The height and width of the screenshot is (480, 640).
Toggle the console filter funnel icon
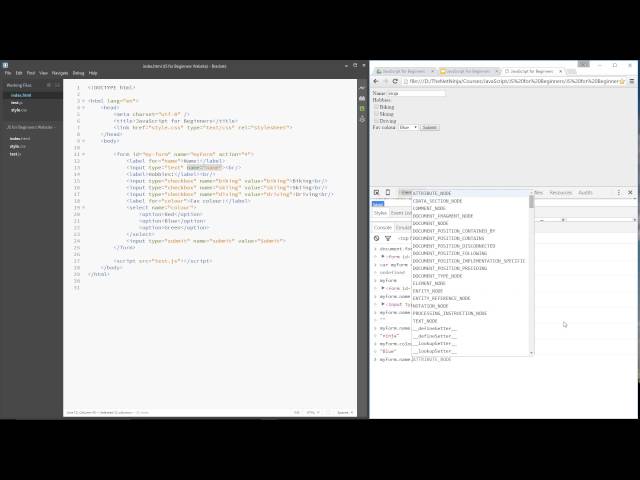[388, 238]
